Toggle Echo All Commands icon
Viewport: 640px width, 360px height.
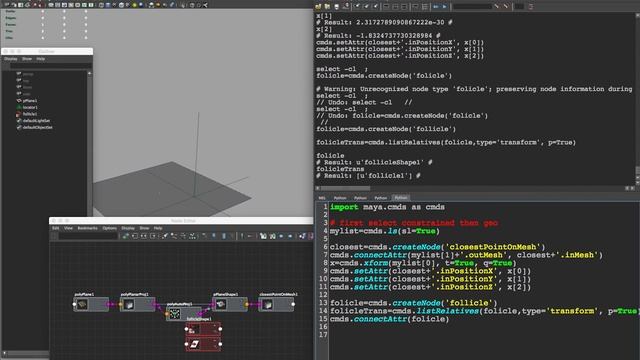[415, 7]
